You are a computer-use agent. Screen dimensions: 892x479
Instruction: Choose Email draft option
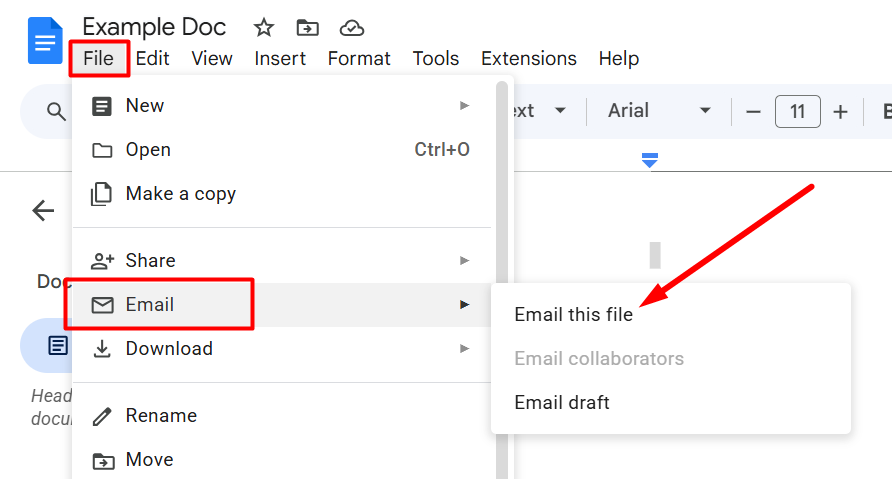(x=561, y=402)
